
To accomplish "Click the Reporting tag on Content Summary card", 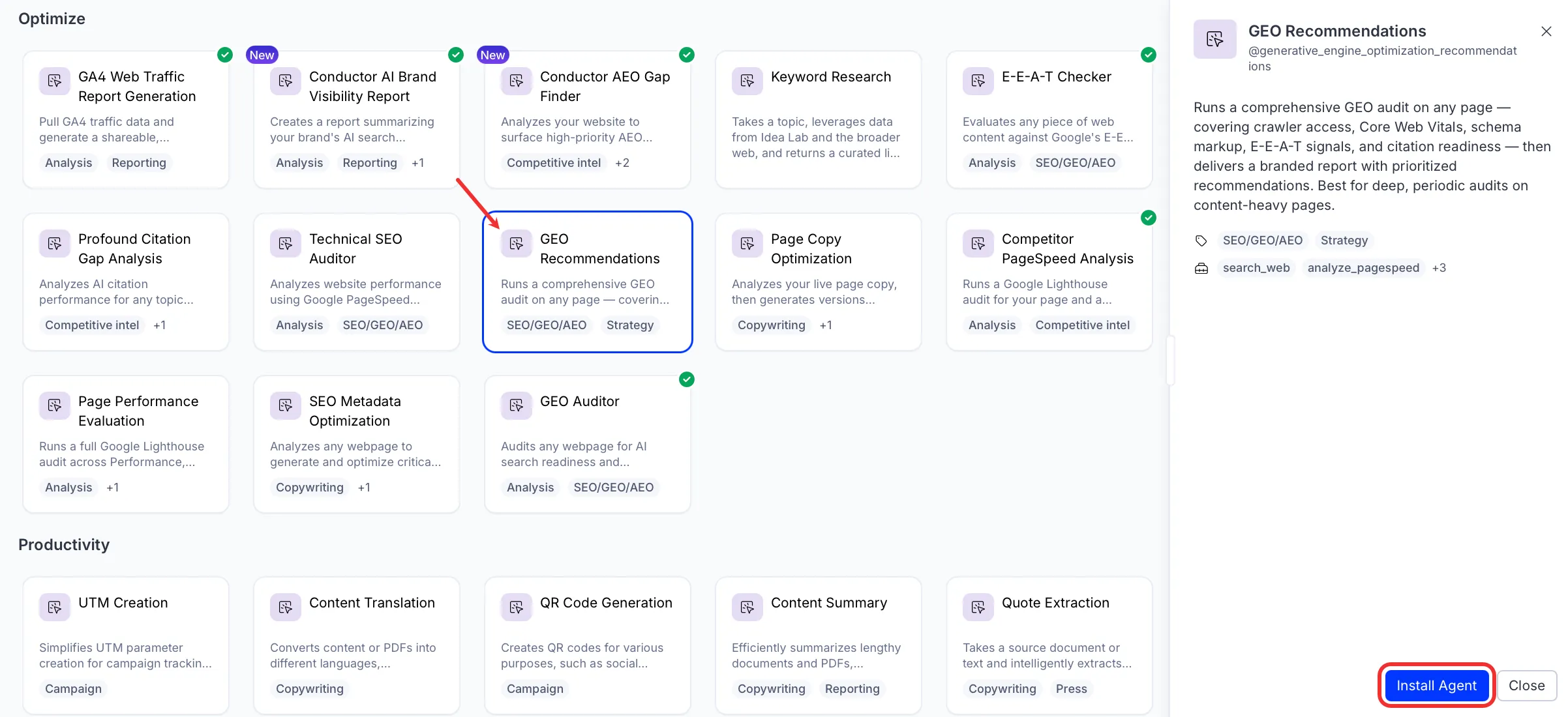I will point(852,689).
